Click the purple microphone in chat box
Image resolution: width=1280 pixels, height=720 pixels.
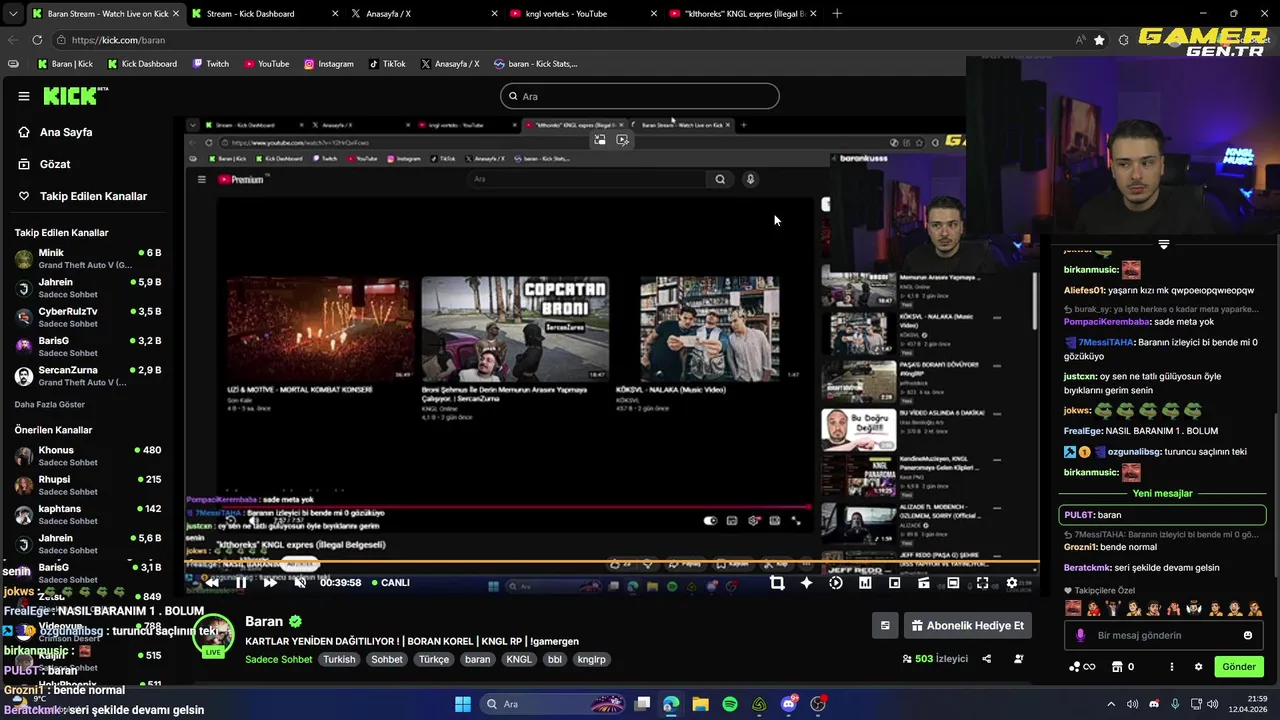tap(1080, 635)
